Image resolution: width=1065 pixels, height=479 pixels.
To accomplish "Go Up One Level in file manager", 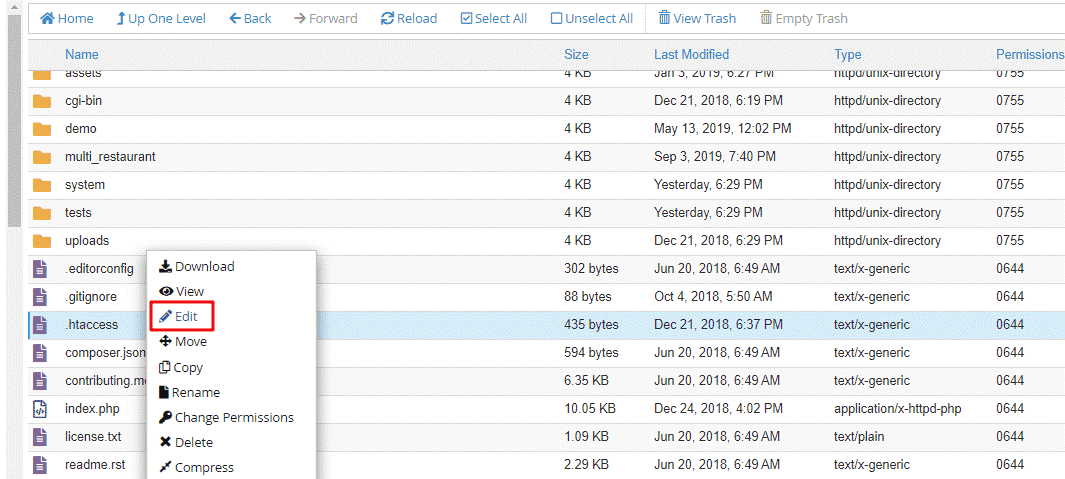I will pos(160,18).
